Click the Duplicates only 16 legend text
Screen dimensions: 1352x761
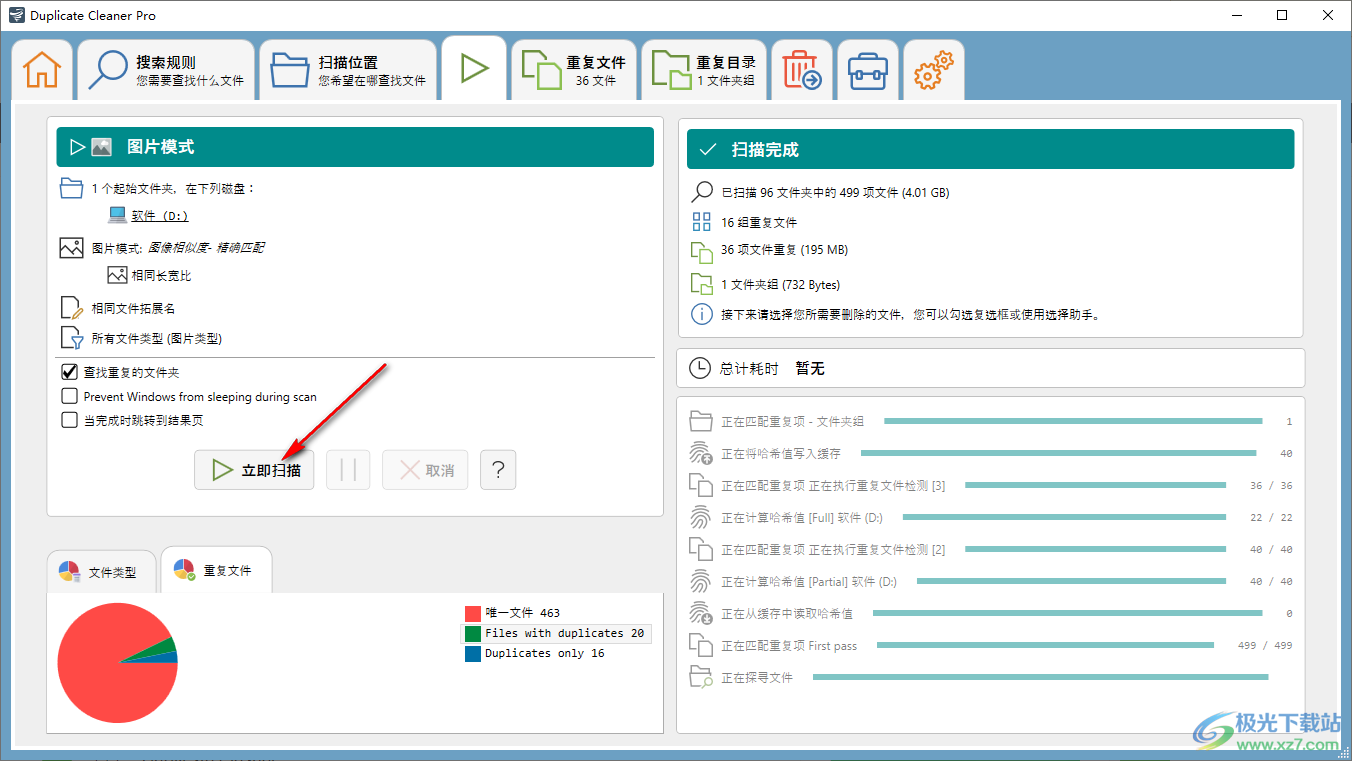click(x=545, y=653)
